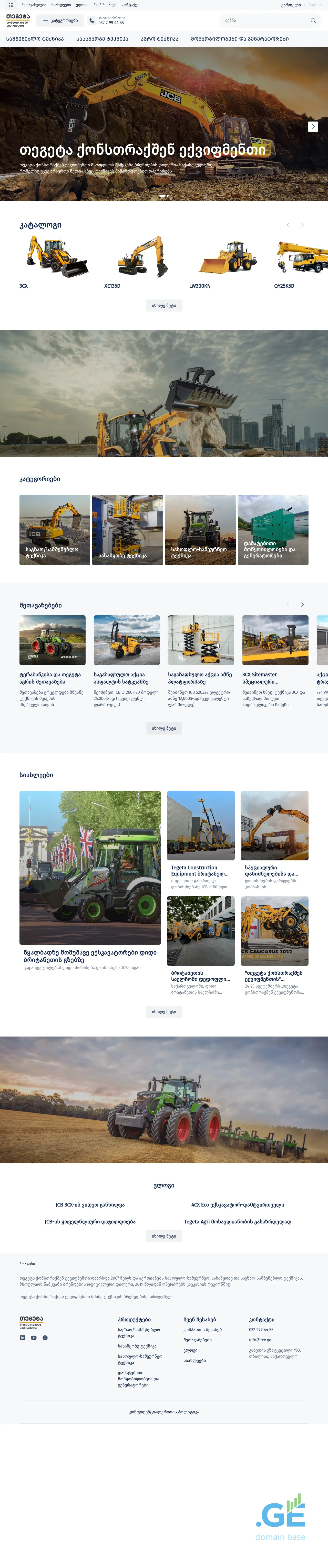328x1568 pixels.
Task: Click the .GE domain base logo
Action: click(281, 1516)
